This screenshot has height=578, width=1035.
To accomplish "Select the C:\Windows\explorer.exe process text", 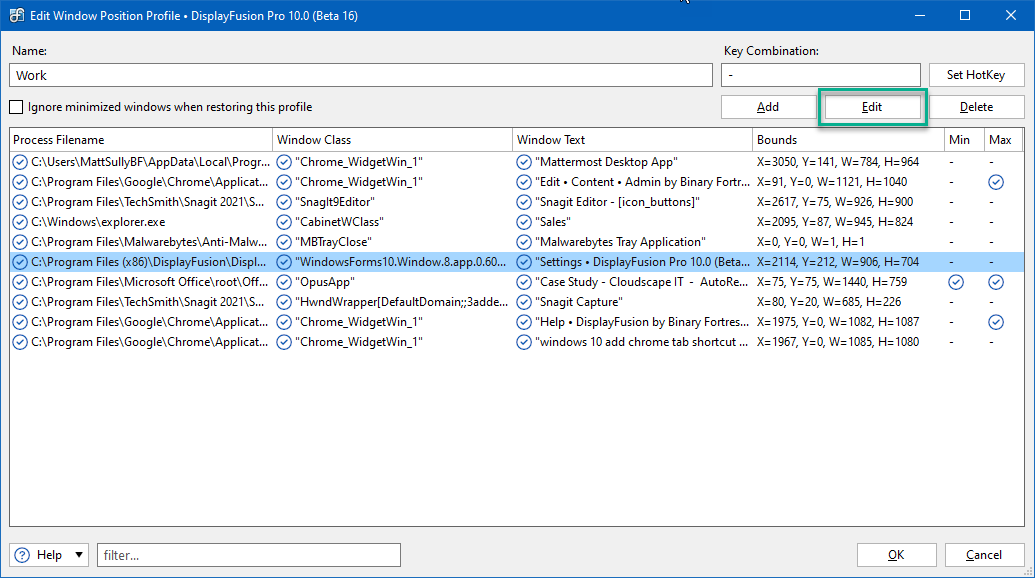I will coord(98,222).
